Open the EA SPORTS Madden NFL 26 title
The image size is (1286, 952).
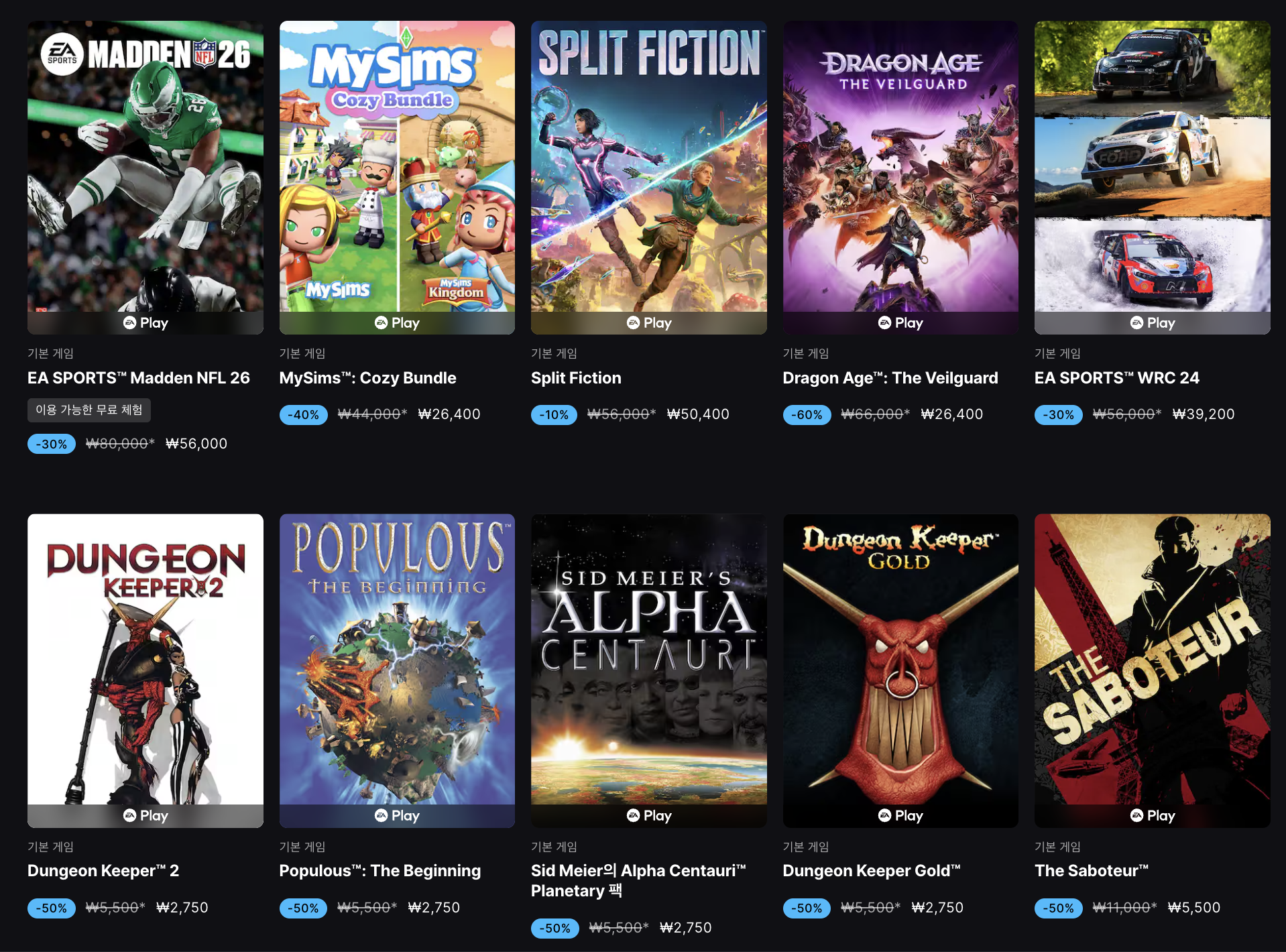pos(139,378)
